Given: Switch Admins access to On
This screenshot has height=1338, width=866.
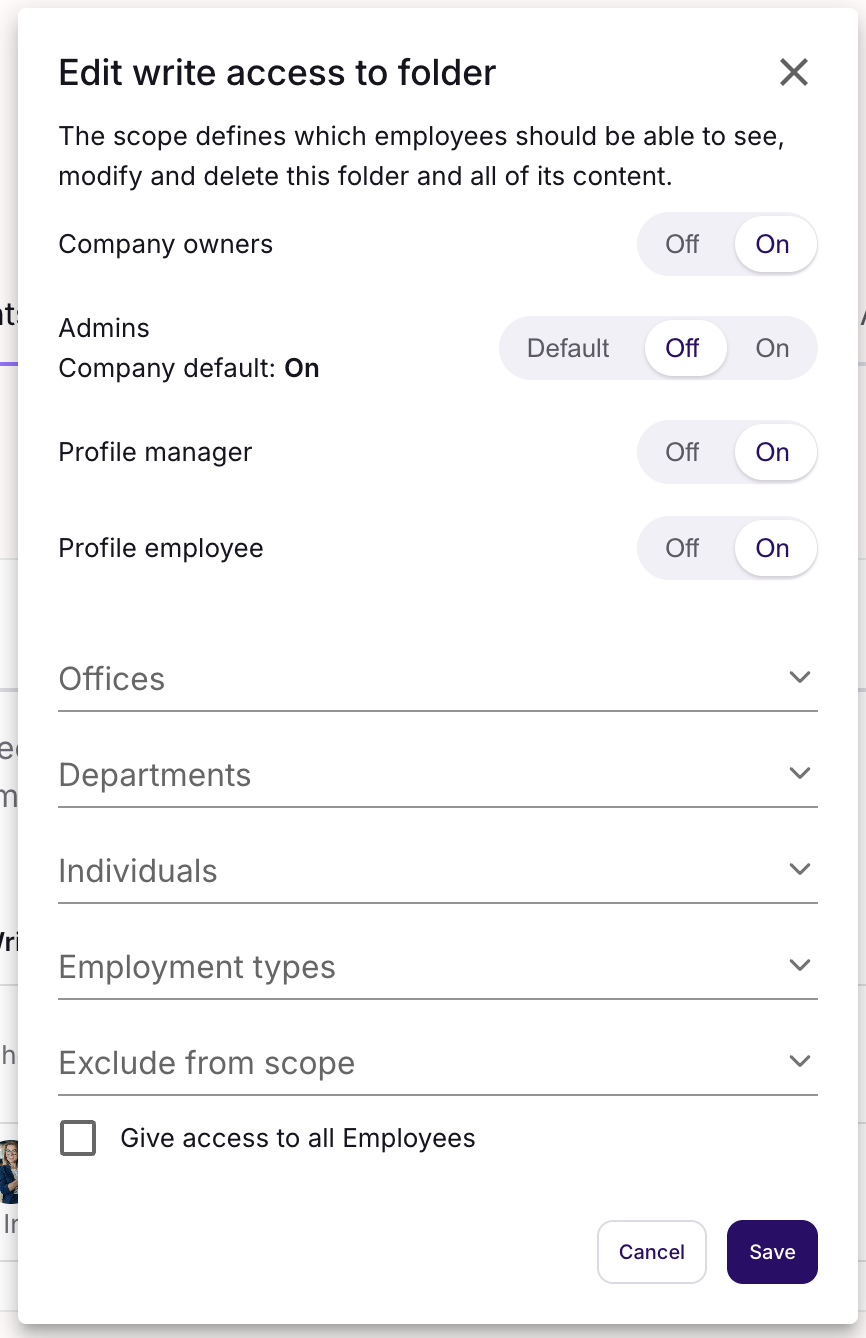Looking at the screenshot, I should tap(772, 348).
